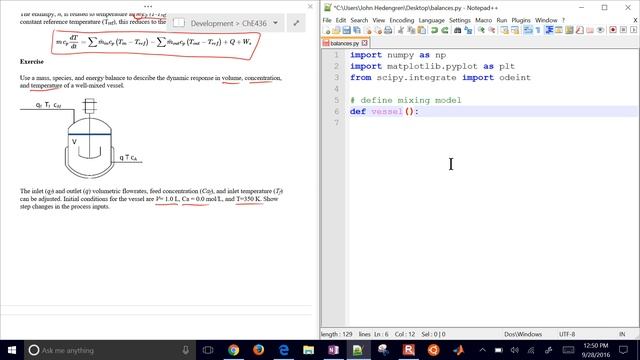This screenshot has height=360, width=640.
Task: Open the Run menu
Action: click(x=502, y=20)
